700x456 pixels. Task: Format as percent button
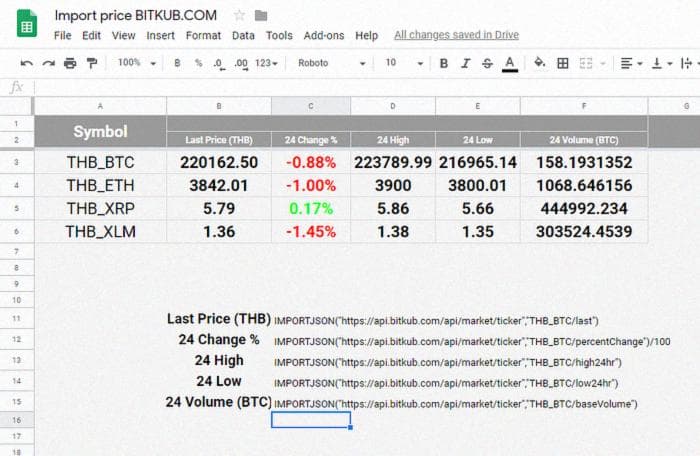point(199,63)
